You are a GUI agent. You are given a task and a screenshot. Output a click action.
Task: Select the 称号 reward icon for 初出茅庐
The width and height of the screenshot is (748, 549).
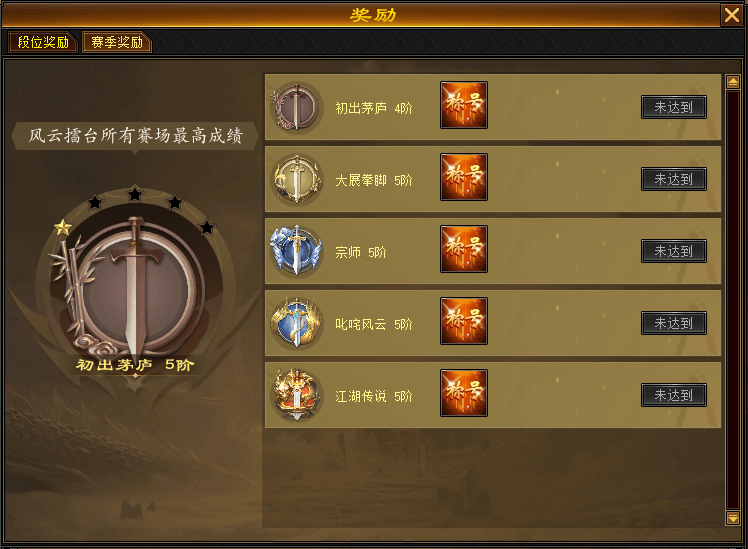464,105
